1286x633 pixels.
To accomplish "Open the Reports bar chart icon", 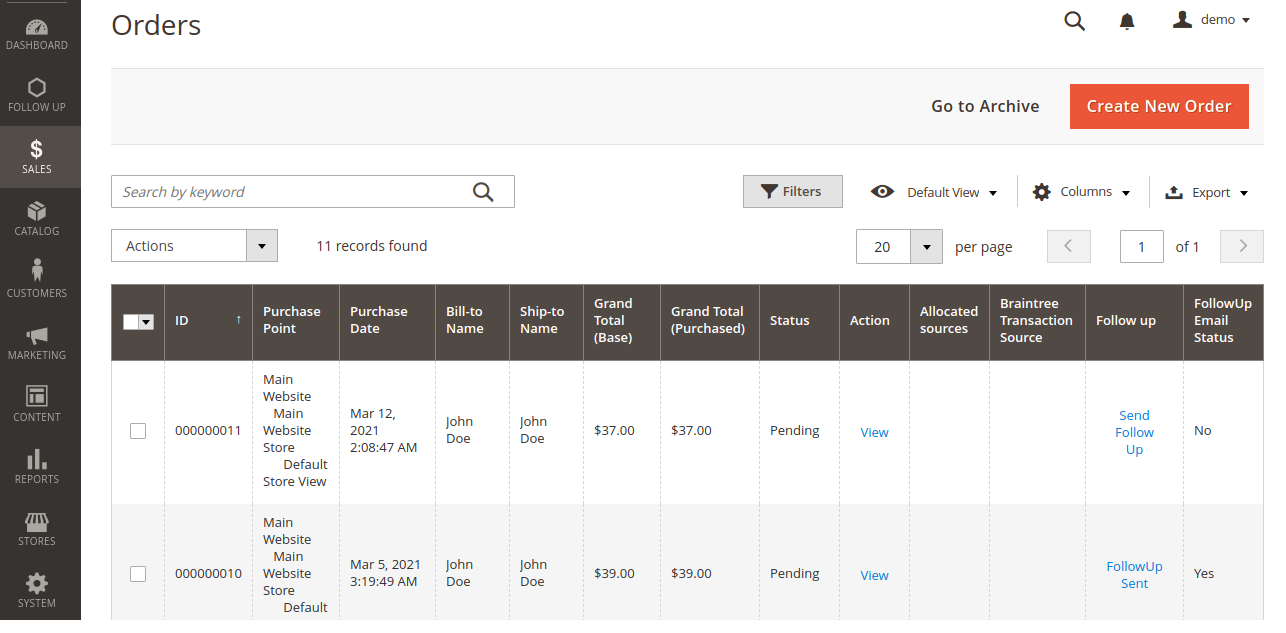I will coord(37,459).
